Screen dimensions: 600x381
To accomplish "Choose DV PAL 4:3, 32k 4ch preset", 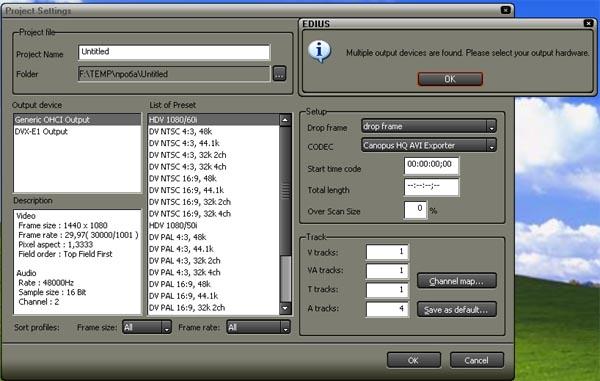I will coord(214,272).
